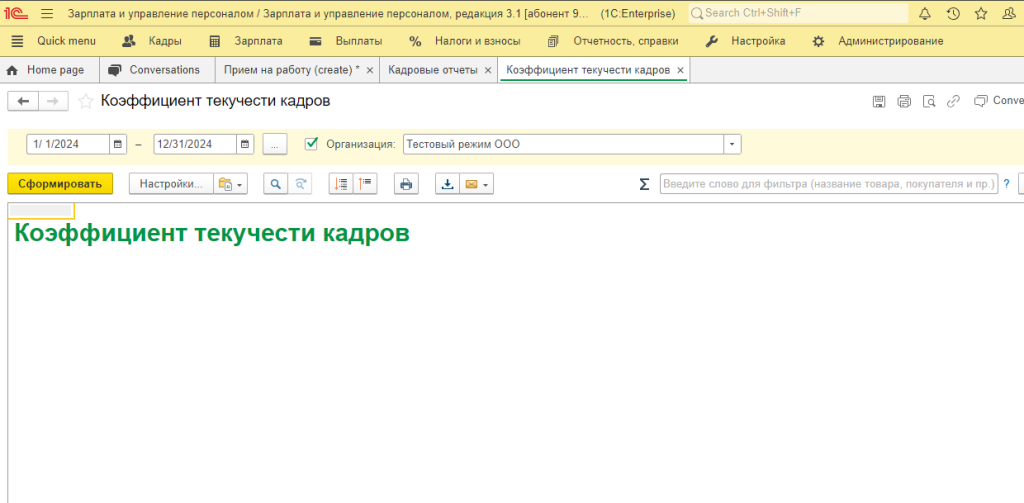Open the calendar picker for the end date 12/31/2024

click(245, 144)
